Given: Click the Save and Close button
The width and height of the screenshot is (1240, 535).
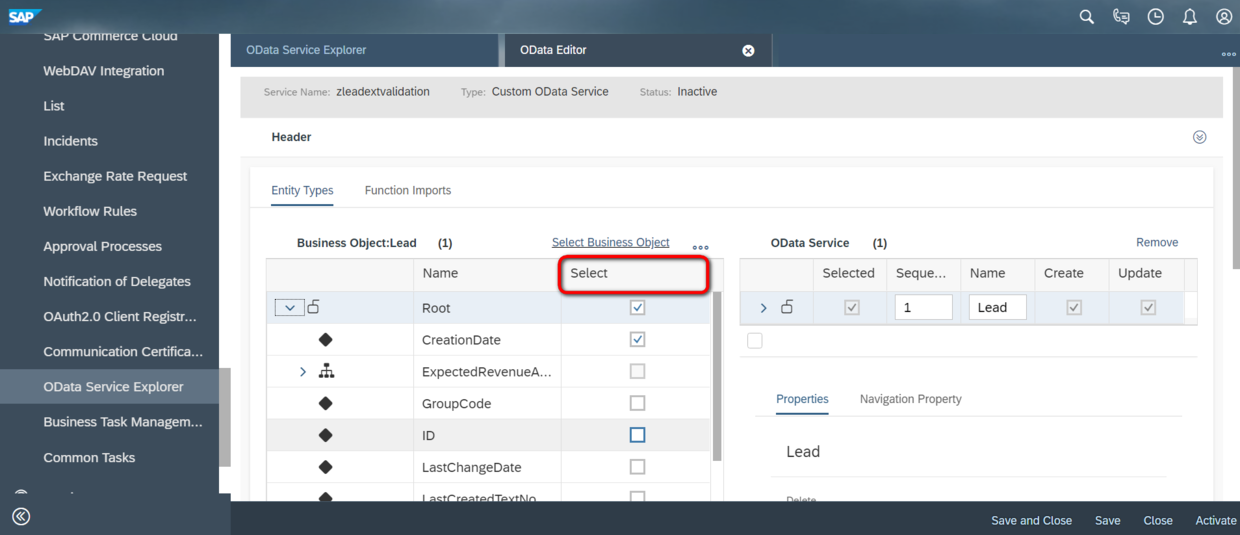Looking at the screenshot, I should (x=1031, y=520).
